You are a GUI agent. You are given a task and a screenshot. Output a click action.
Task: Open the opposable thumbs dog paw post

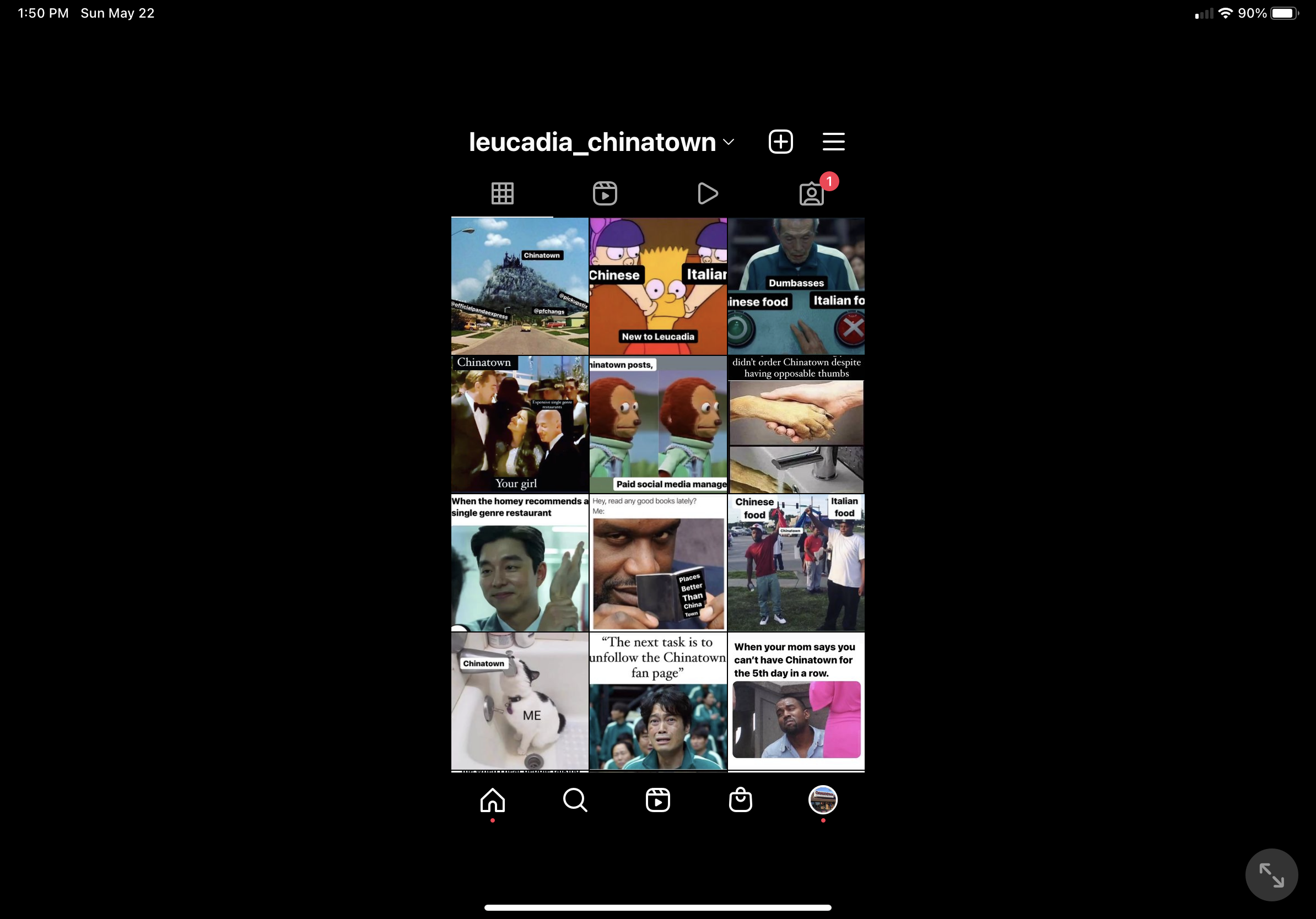tap(796, 425)
